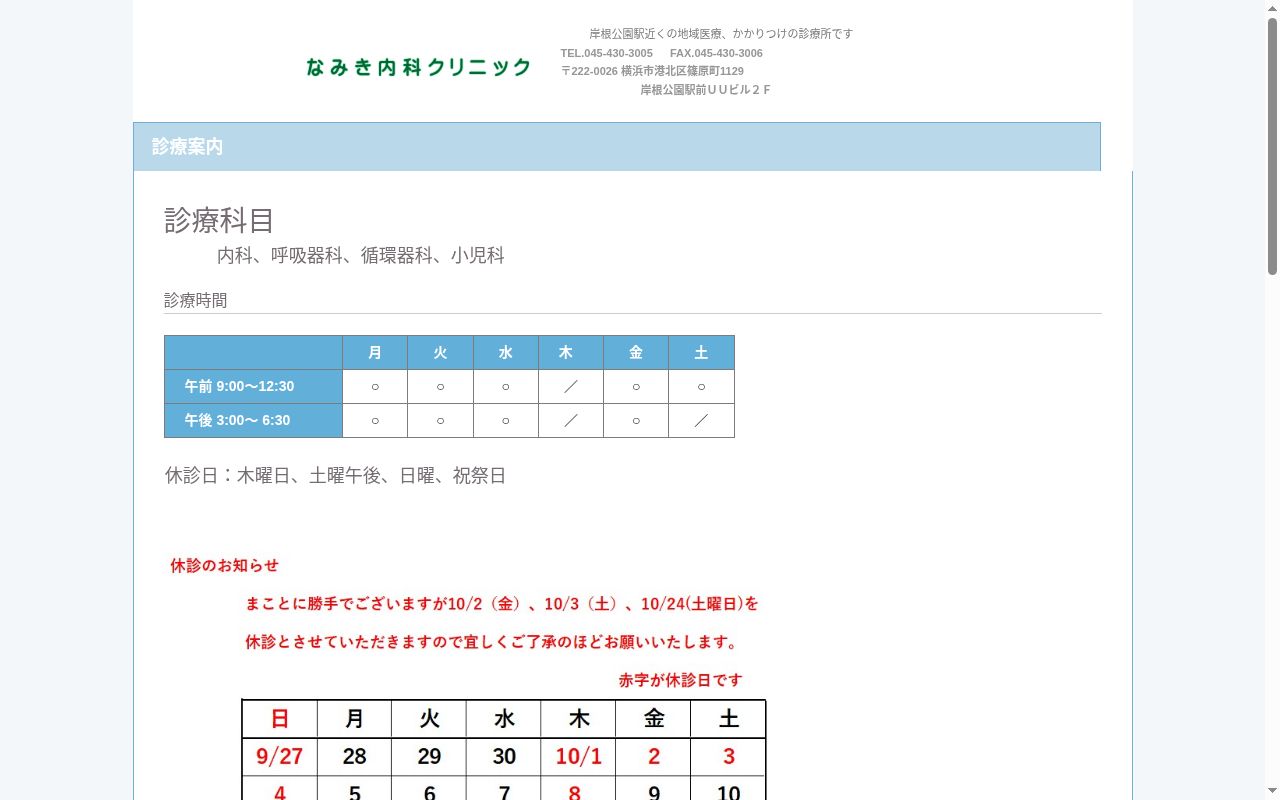The height and width of the screenshot is (800, 1280).
Task: Click the Friday afternoon ○ cell
Action: coord(636,421)
